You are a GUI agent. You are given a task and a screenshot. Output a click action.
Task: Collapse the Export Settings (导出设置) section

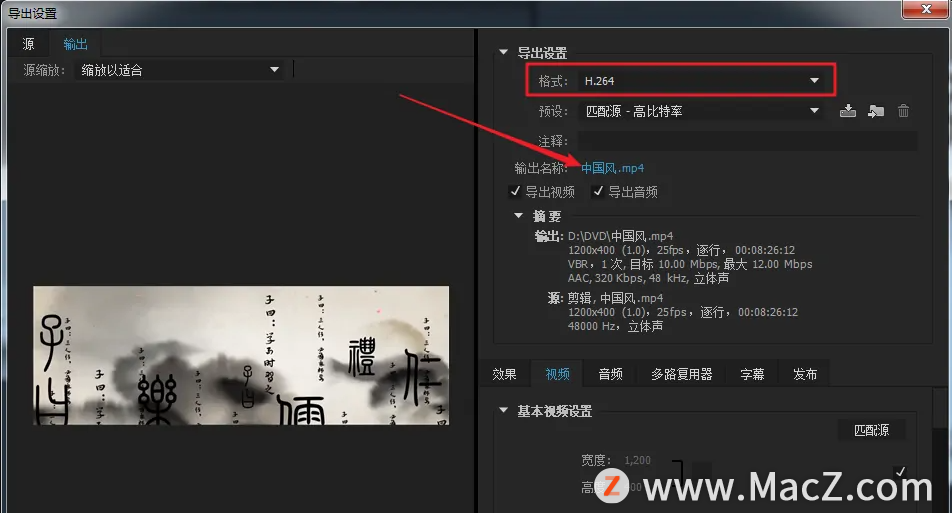click(x=503, y=52)
